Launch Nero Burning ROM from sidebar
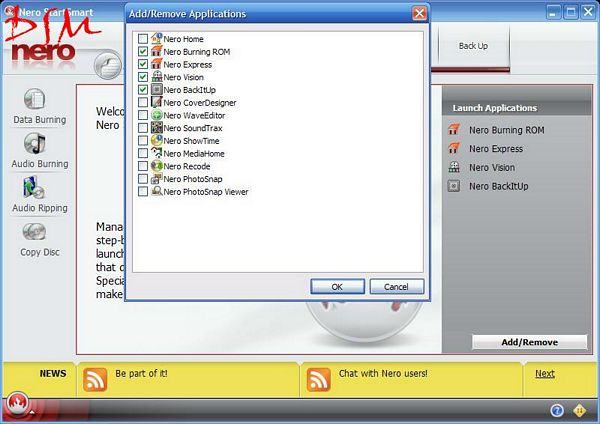The width and height of the screenshot is (600, 424). tap(504, 130)
